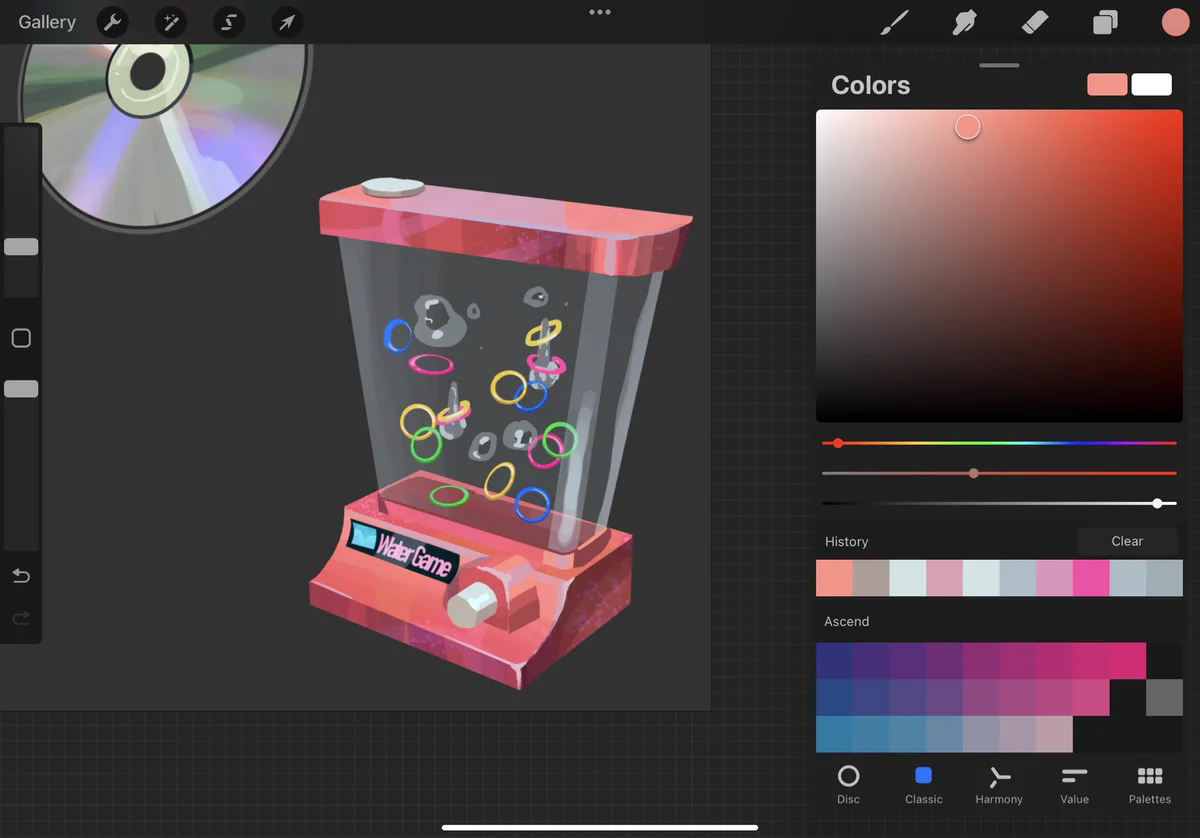Tap the three-dot menu at top center
The image size is (1200, 838).
(600, 12)
